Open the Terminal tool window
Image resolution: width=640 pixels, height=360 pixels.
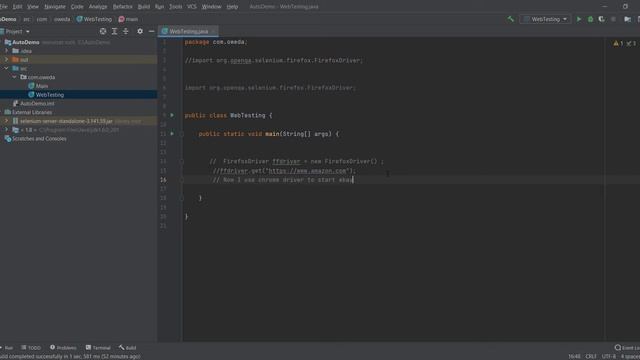click(98, 348)
